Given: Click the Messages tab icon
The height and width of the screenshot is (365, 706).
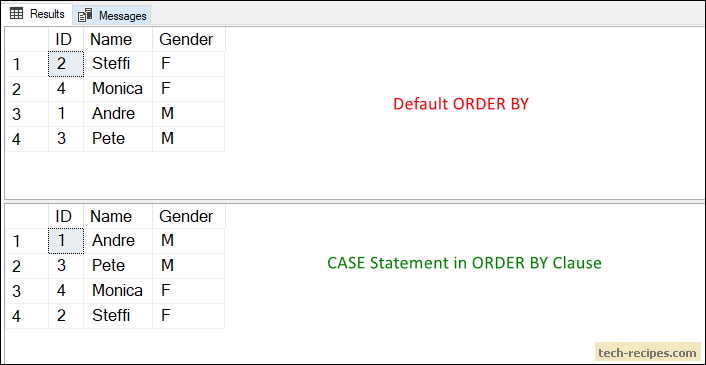Looking at the screenshot, I should 85,15.
